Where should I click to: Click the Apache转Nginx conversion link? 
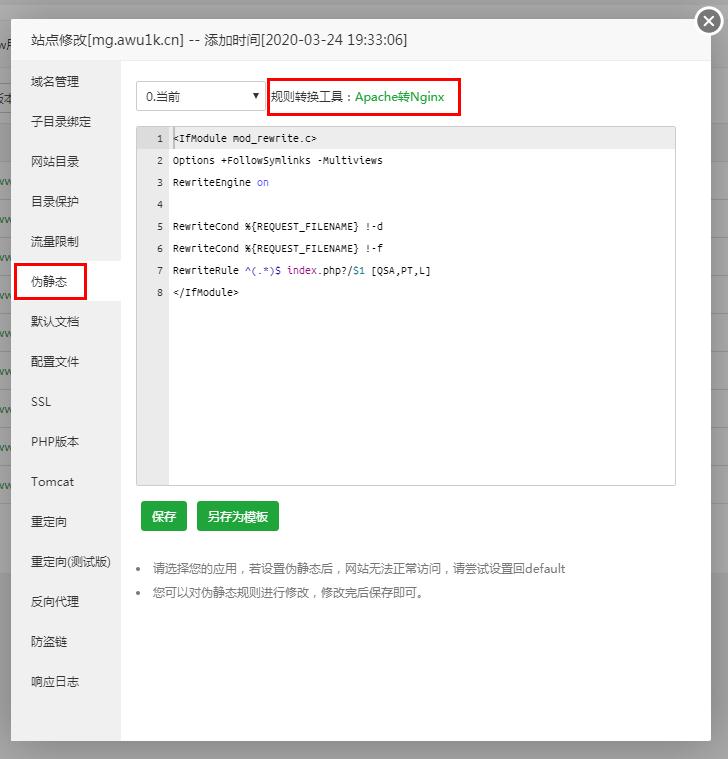coord(399,97)
